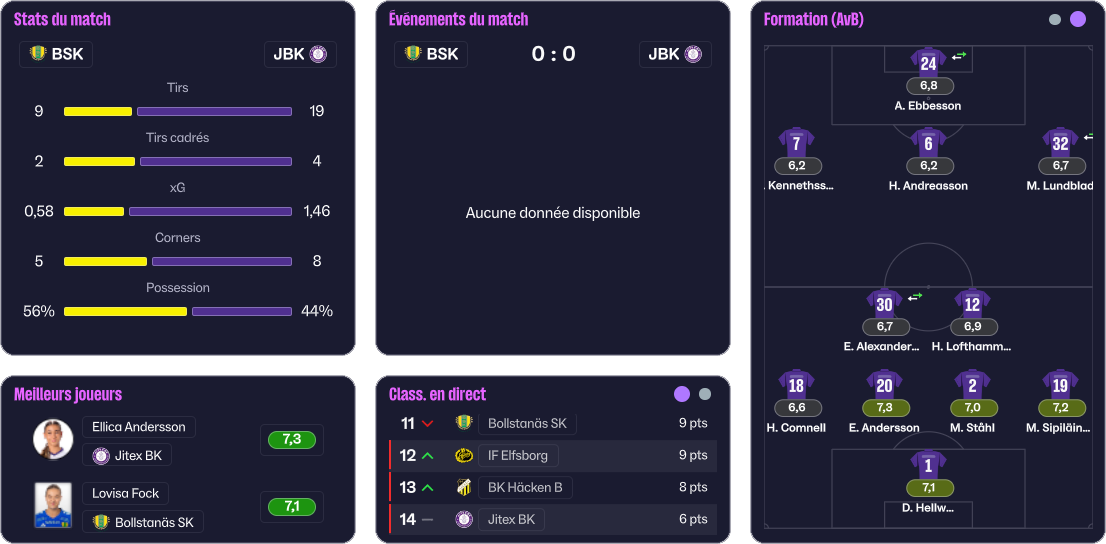Click Ellica Andersson's player photo
The height and width of the screenshot is (544, 1106).
coord(52,440)
